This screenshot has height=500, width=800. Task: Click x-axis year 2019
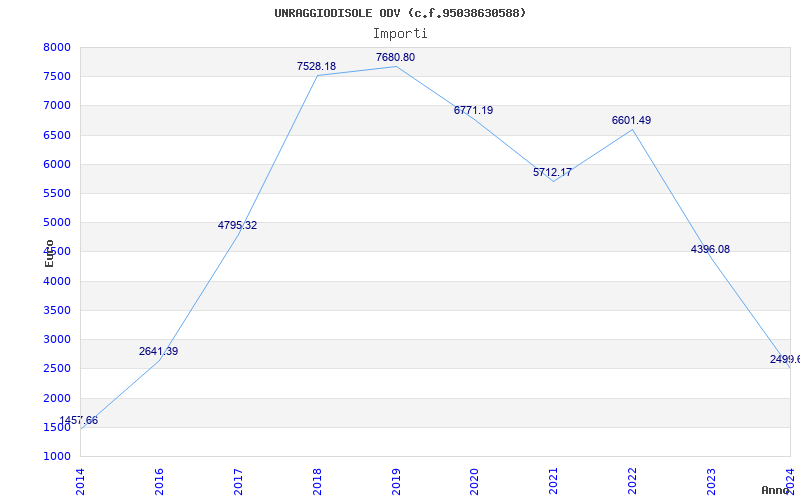tap(396, 481)
